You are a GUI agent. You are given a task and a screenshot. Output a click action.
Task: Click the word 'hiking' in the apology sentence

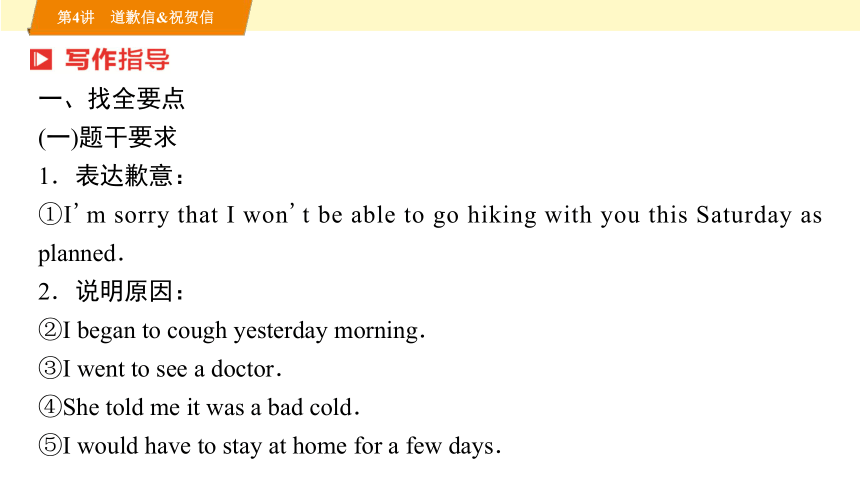click(502, 215)
